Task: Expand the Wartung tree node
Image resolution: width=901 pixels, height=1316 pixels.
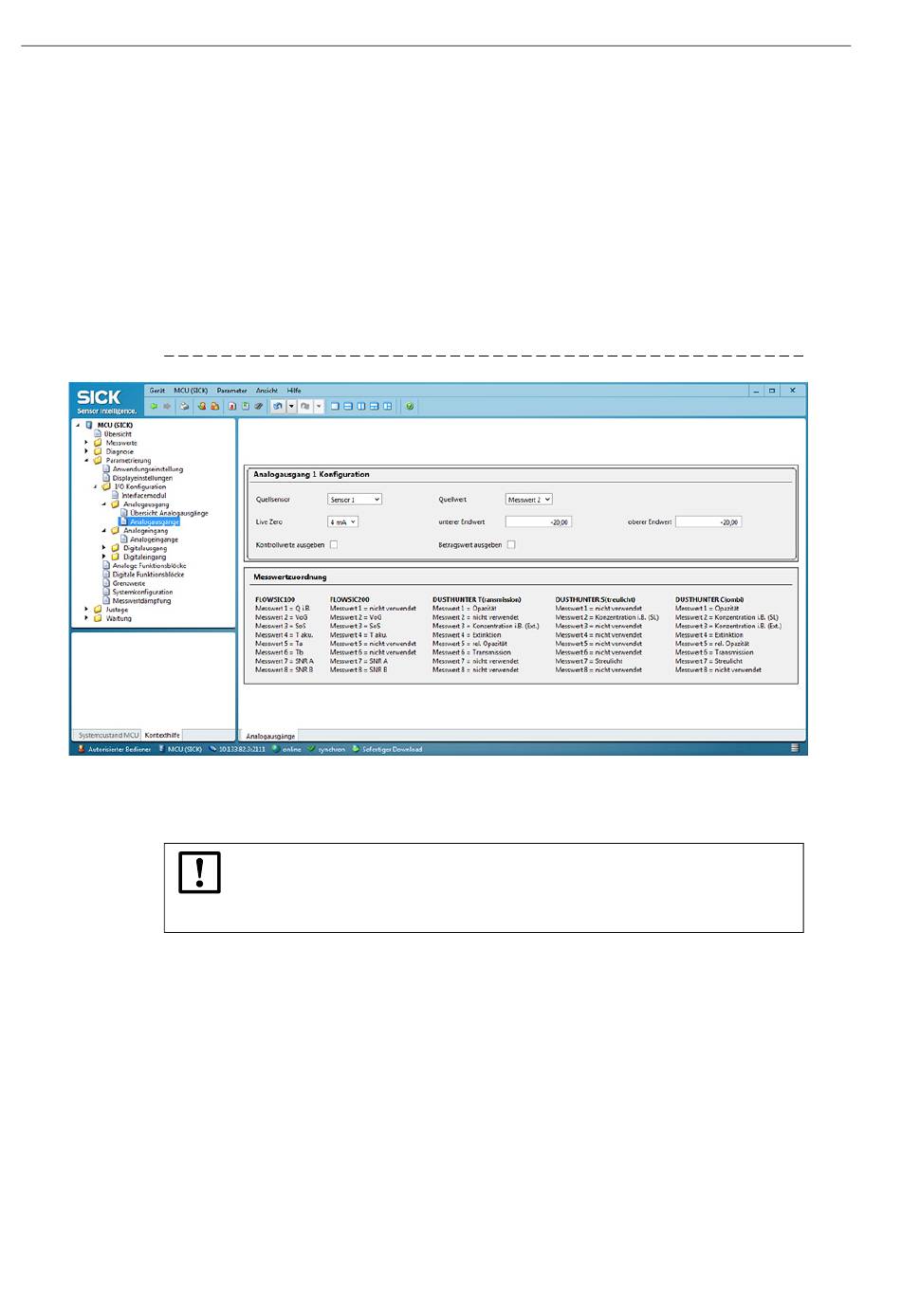Action: click(86, 618)
